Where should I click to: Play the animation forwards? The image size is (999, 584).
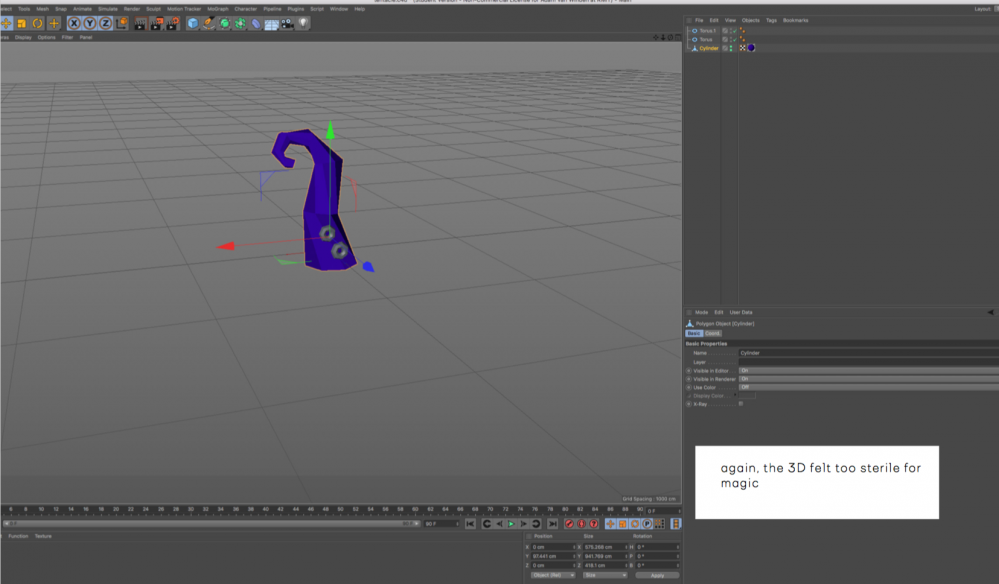click(x=511, y=523)
